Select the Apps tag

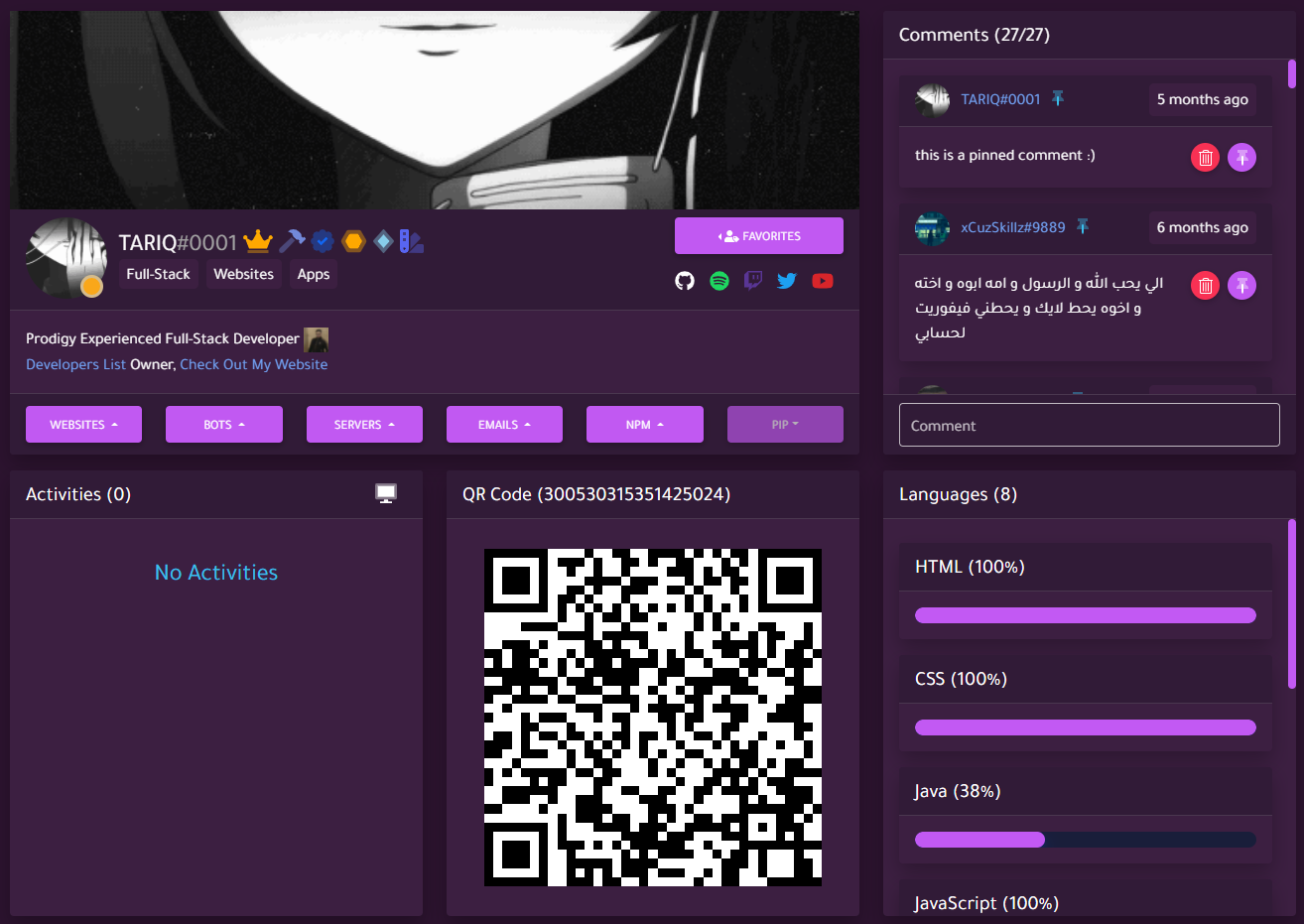pyautogui.click(x=314, y=274)
